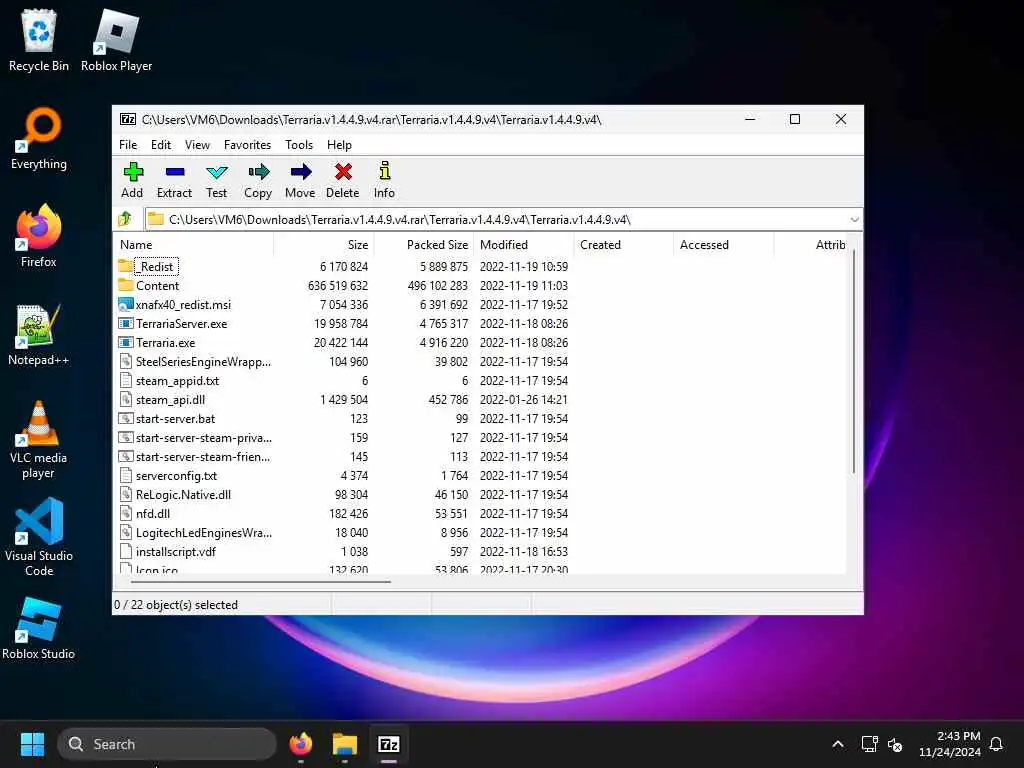Select the Terraria.exe file icon

point(125,342)
